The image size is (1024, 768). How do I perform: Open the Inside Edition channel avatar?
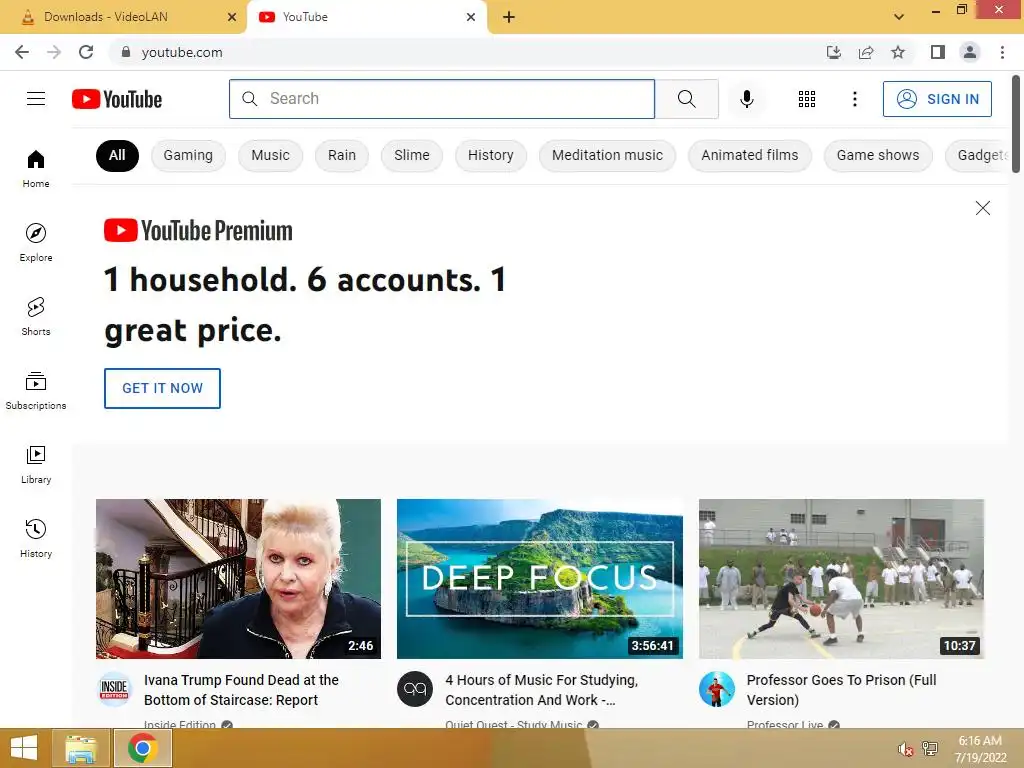114,689
